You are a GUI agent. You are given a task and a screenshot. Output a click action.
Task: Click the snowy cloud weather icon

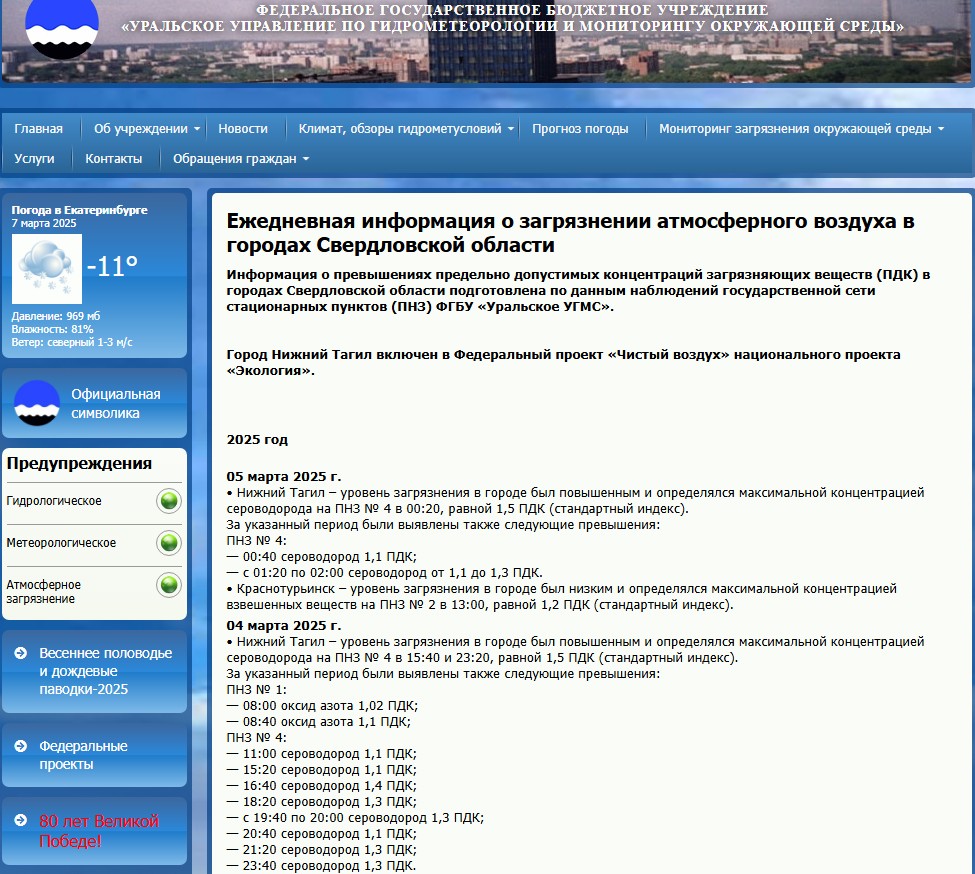point(46,269)
